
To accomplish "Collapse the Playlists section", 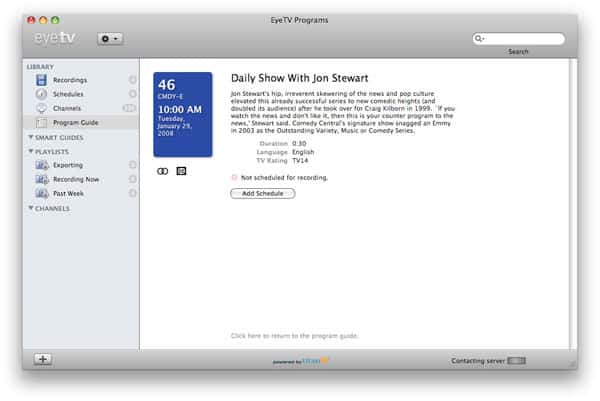I will pos(31,152).
